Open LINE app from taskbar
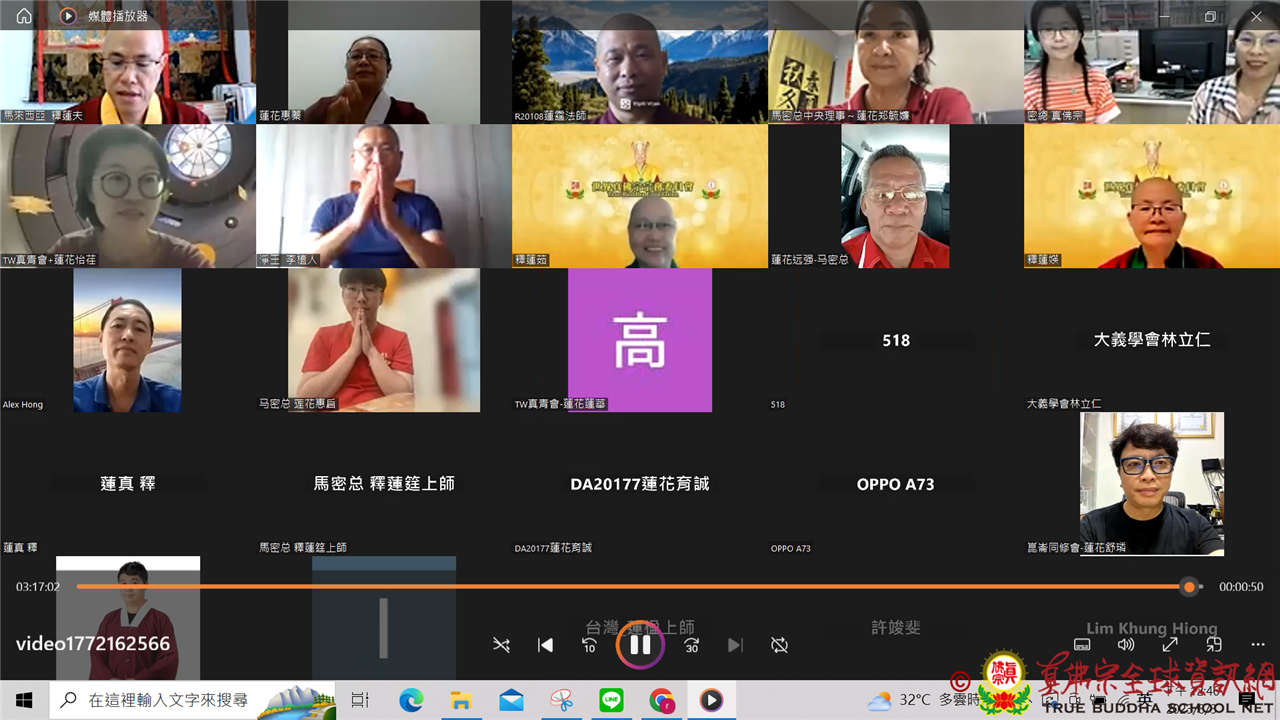Viewport: 1280px width, 720px height. (x=611, y=700)
